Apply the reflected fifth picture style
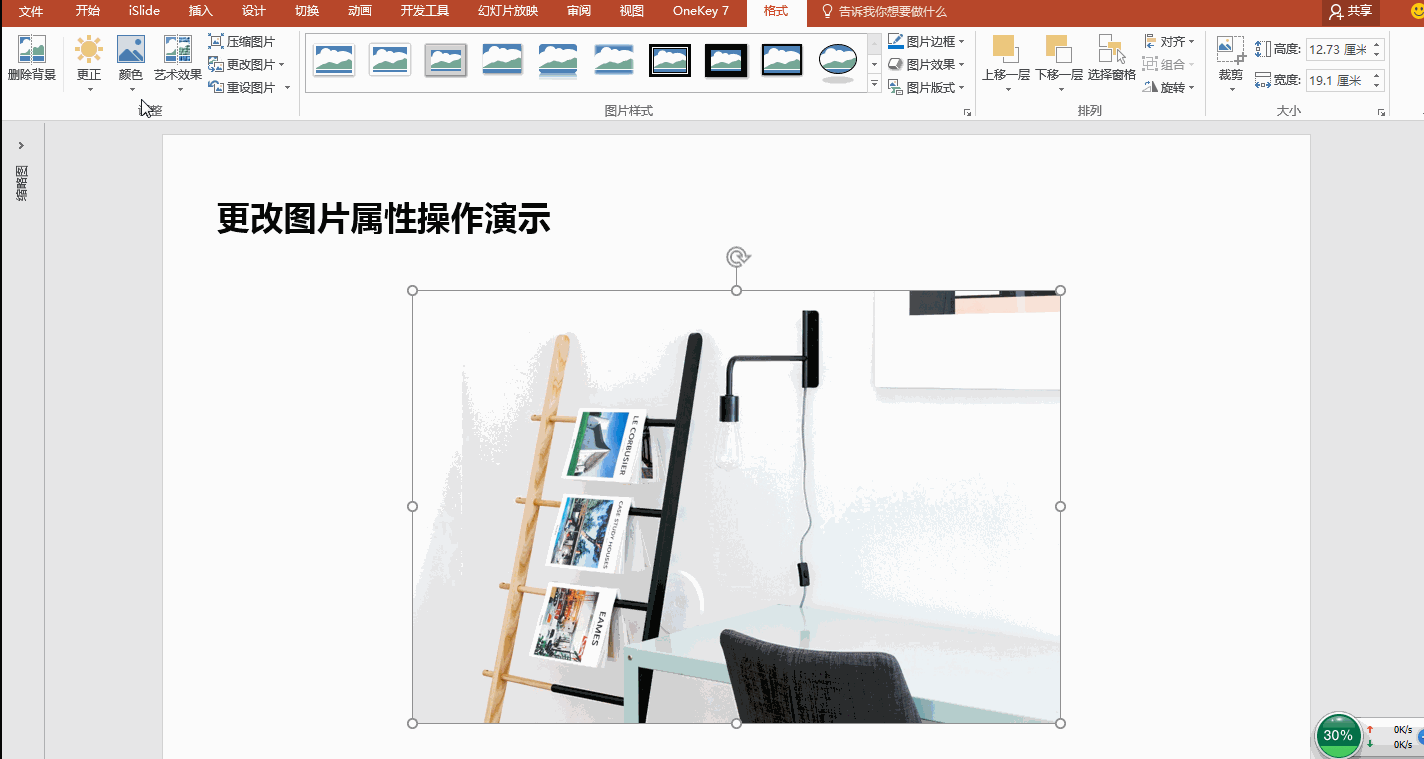This screenshot has height=759, width=1424. point(558,60)
